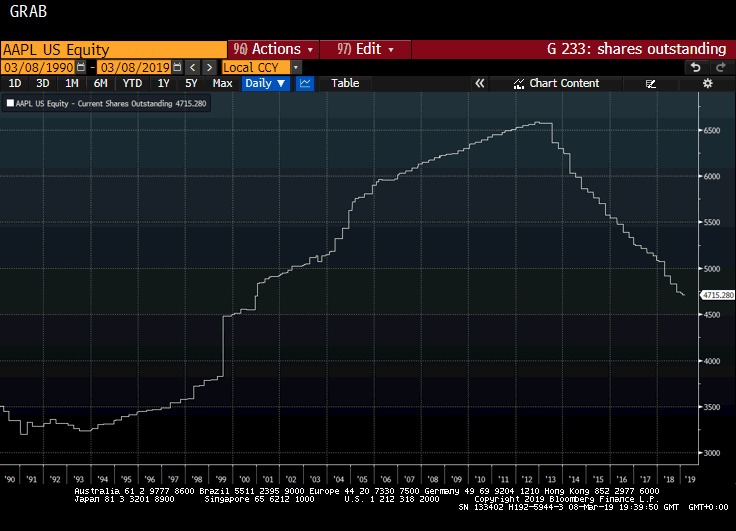The height and width of the screenshot is (531, 736).
Task: Select the 1Y range tab
Action: 163,84
